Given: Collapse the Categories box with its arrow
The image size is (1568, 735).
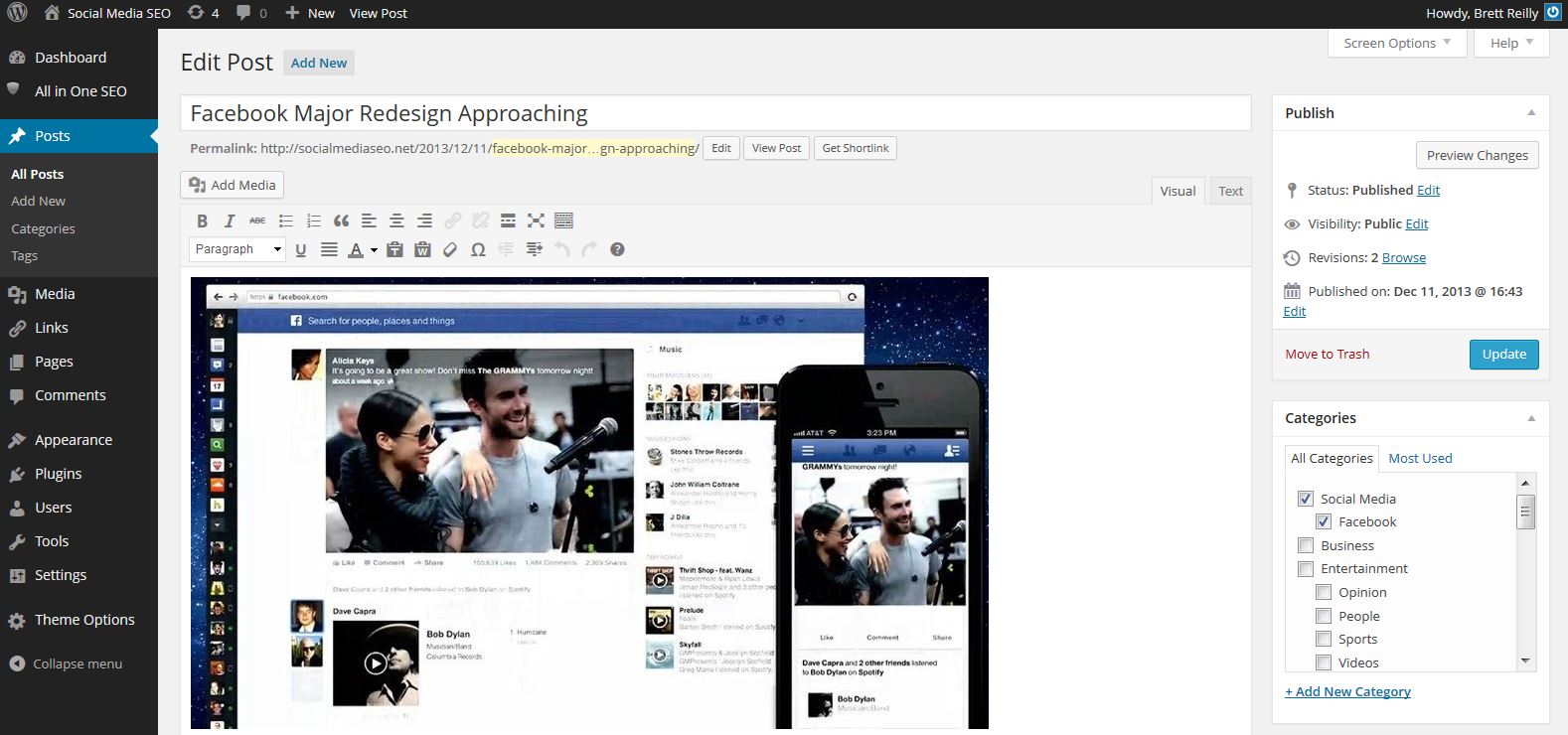Looking at the screenshot, I should (1531, 418).
